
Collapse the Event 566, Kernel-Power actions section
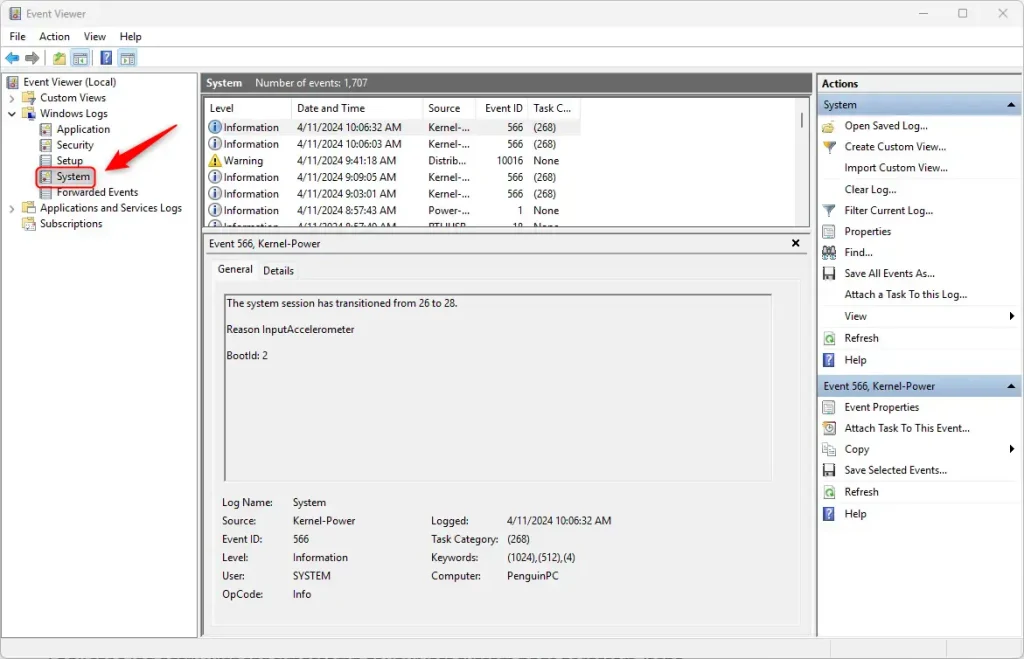pyautogui.click(x=1011, y=386)
